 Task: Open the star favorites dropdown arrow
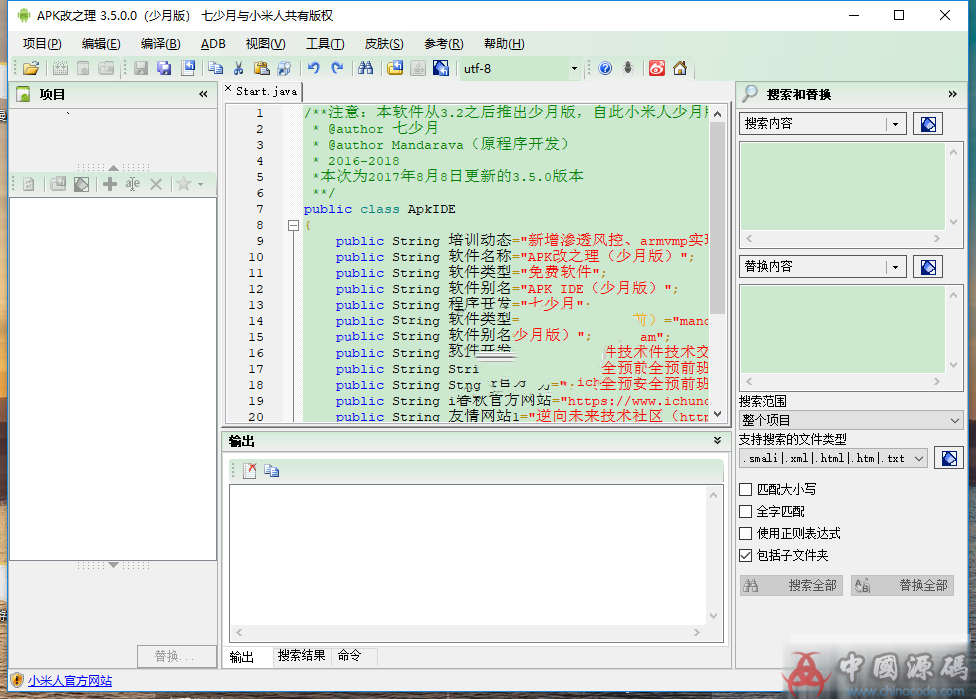(x=200, y=184)
